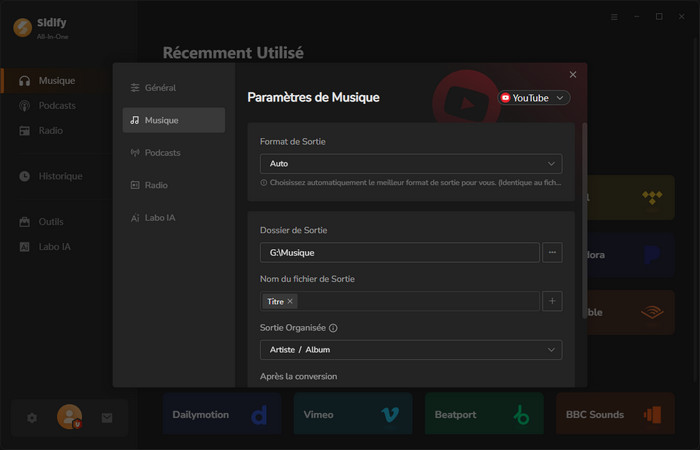
Task: Open the hamburger menu in title bar
Action: click(614, 17)
